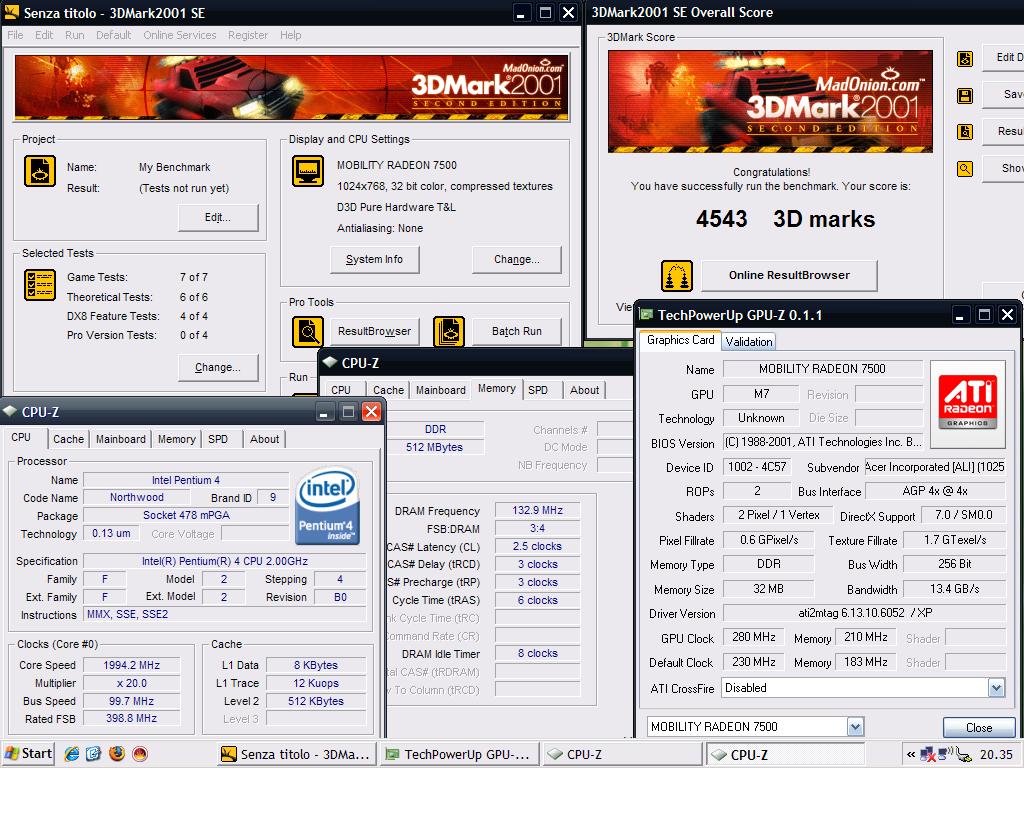
Task: Select the About tab in rear CPU-Z window
Action: point(584,390)
